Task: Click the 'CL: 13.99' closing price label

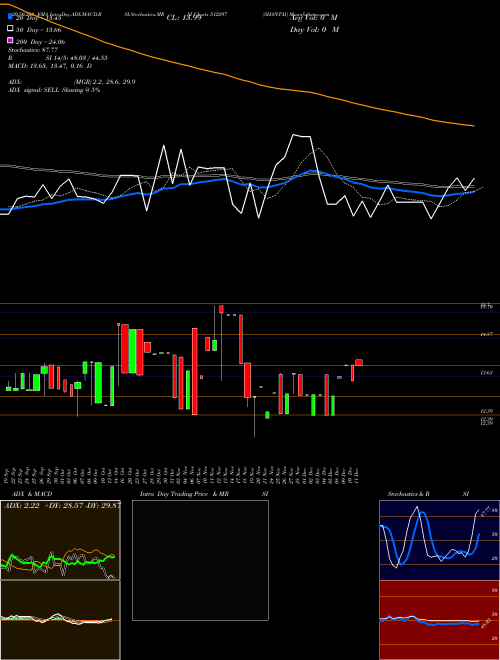Action: tap(184, 18)
